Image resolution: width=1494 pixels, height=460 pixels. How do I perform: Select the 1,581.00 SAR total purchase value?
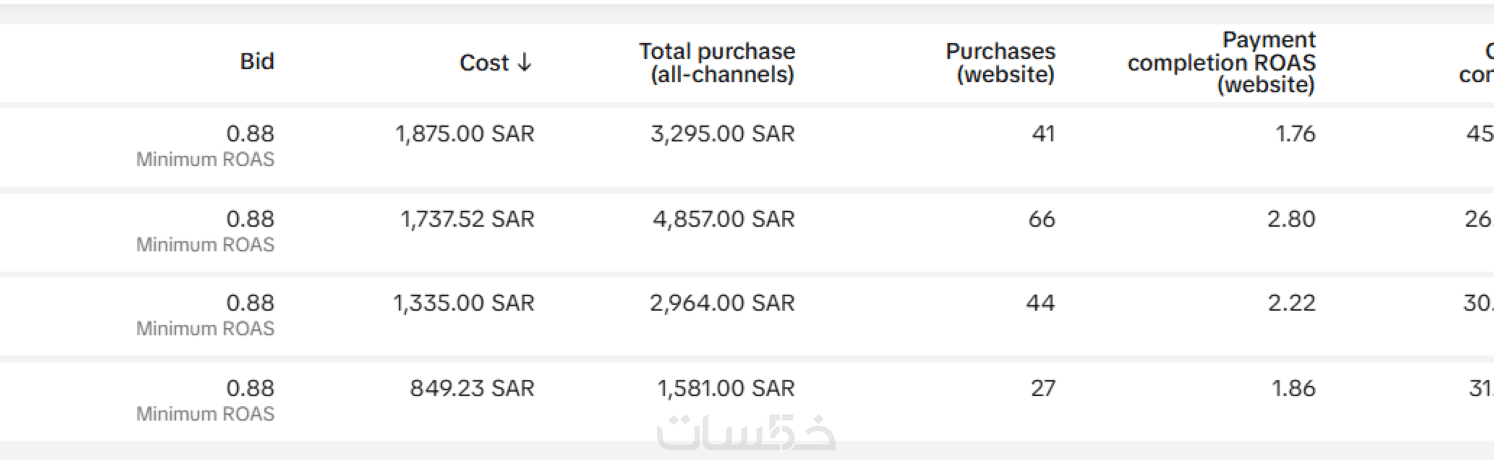coord(726,388)
